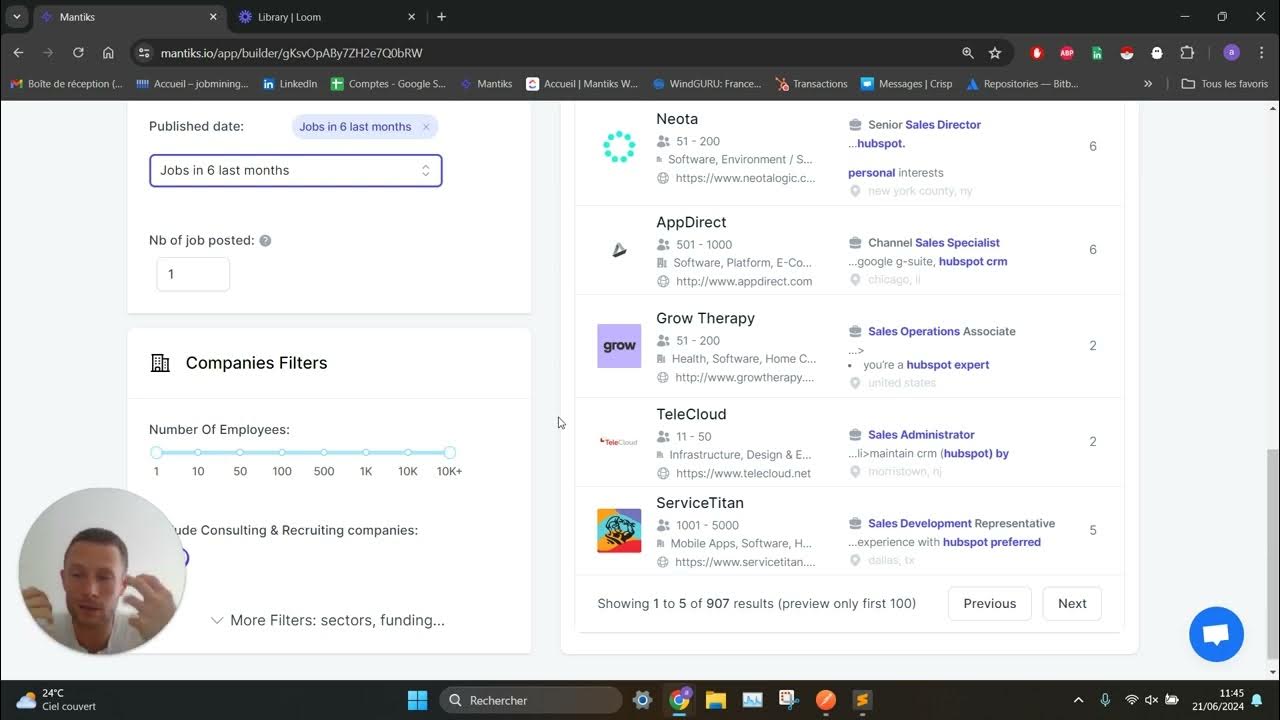Screen dimensions: 1280x720
Task: Click the Next results button
Action: click(x=1072, y=603)
